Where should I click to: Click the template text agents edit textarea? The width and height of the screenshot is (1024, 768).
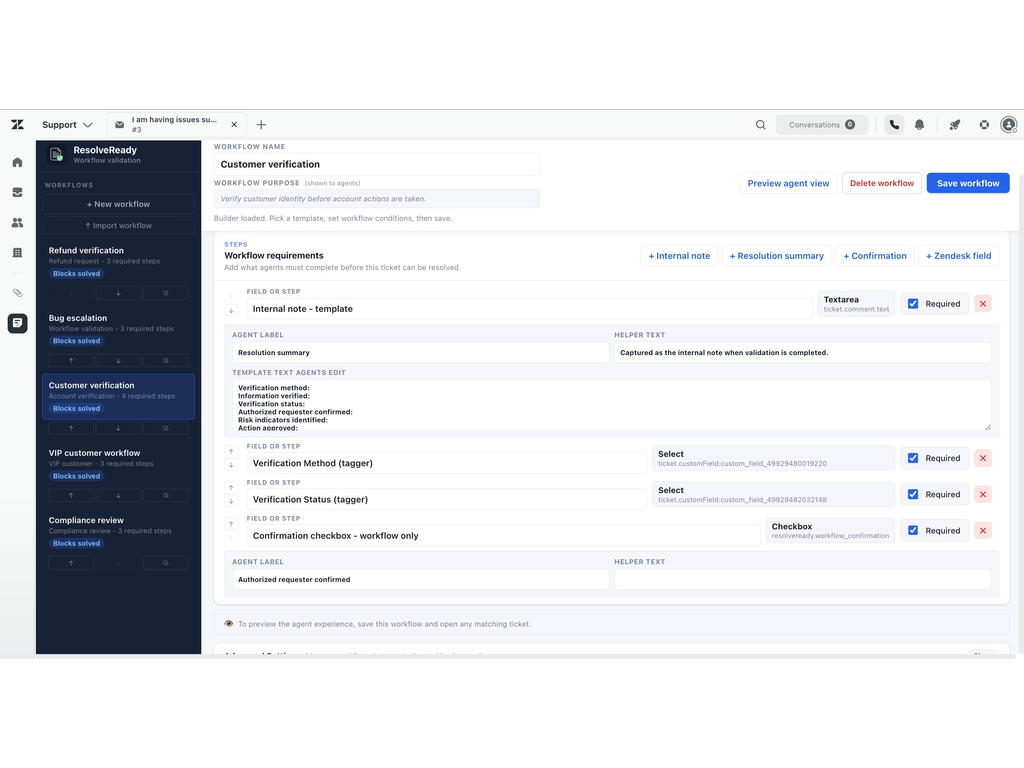[611, 406]
